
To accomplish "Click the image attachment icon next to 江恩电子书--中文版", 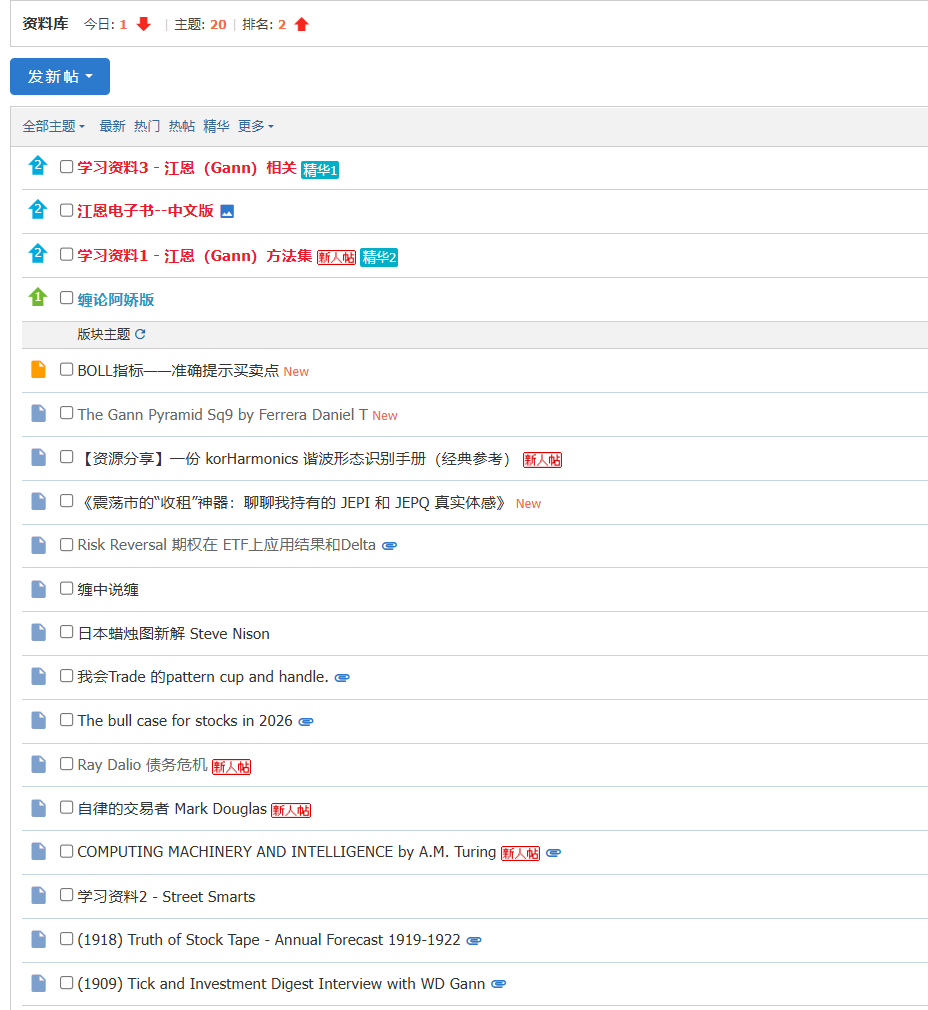I will [x=227, y=211].
